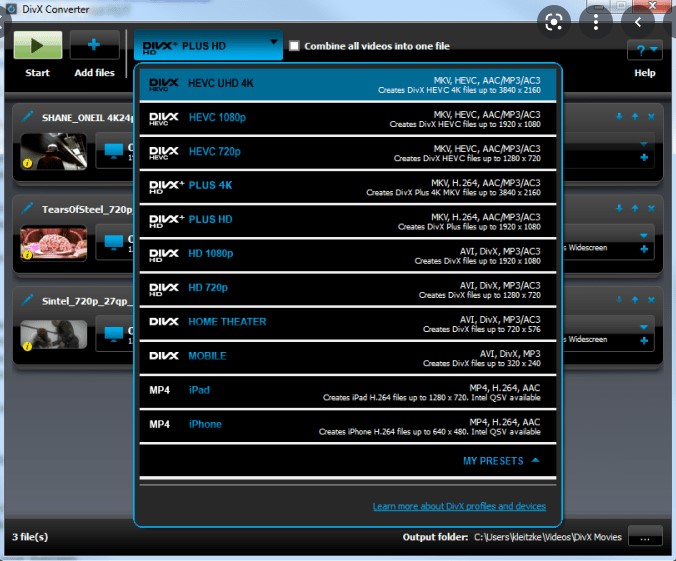The width and height of the screenshot is (676, 561).
Task: Click Sintel video monitor icon
Action: [114, 334]
